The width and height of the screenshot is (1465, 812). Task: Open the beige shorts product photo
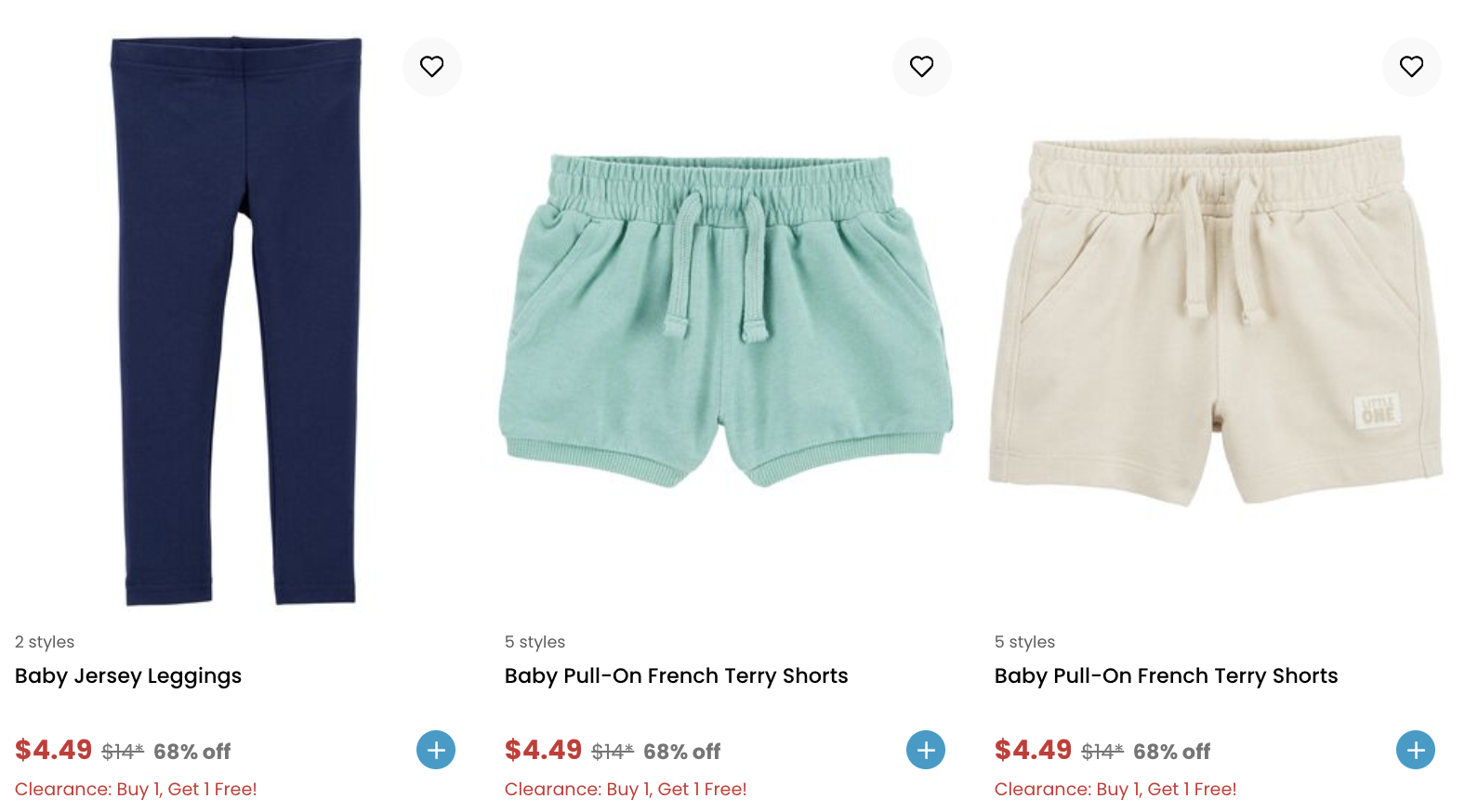coord(1215,321)
